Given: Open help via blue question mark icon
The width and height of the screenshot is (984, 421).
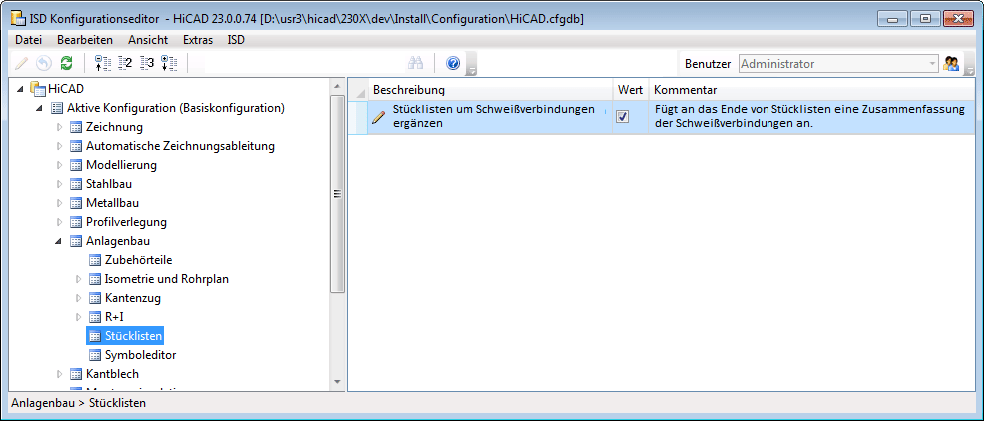Looking at the screenshot, I should pyautogui.click(x=453, y=63).
